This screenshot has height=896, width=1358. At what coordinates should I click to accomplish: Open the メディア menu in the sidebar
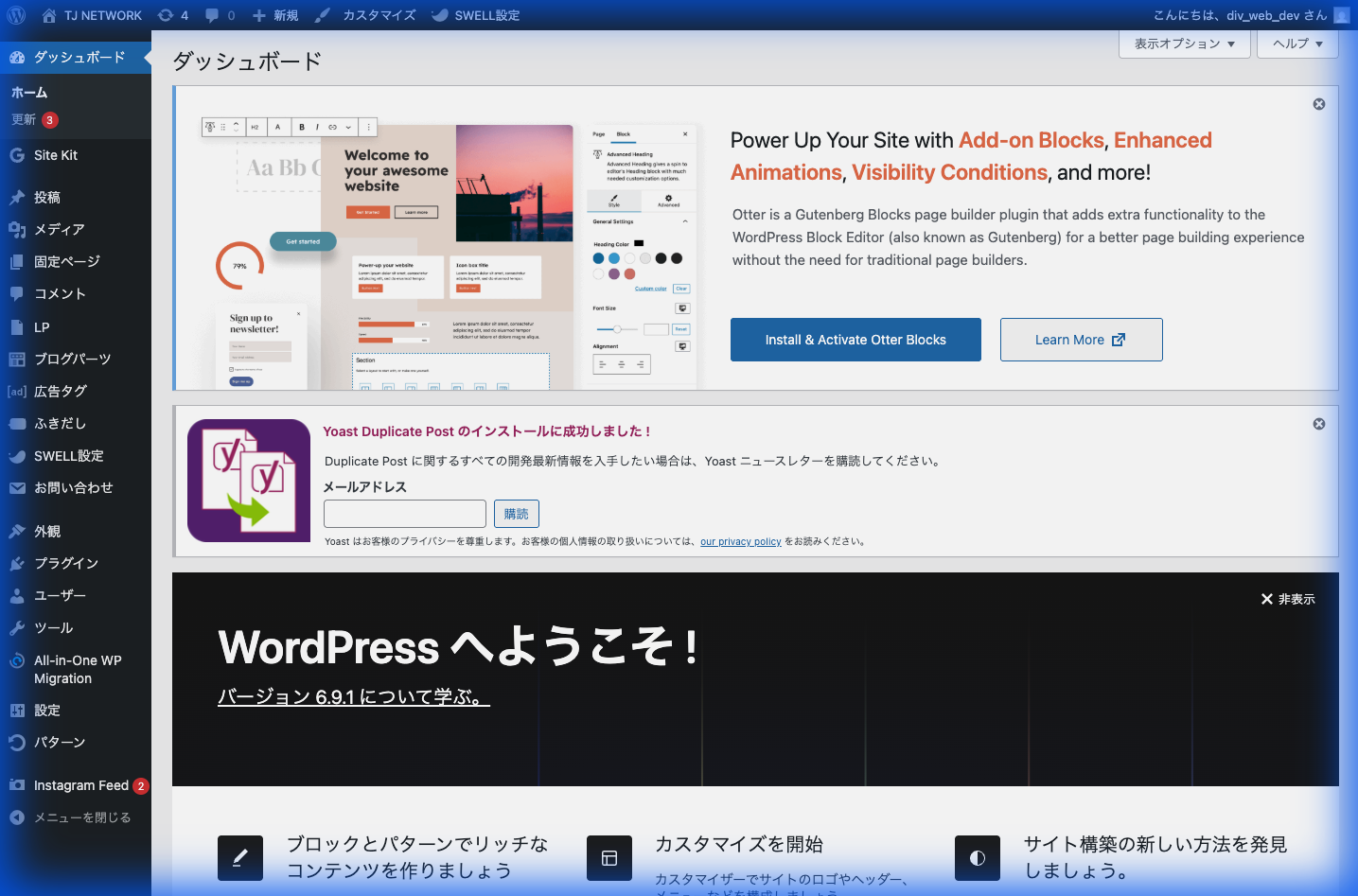click(x=59, y=230)
